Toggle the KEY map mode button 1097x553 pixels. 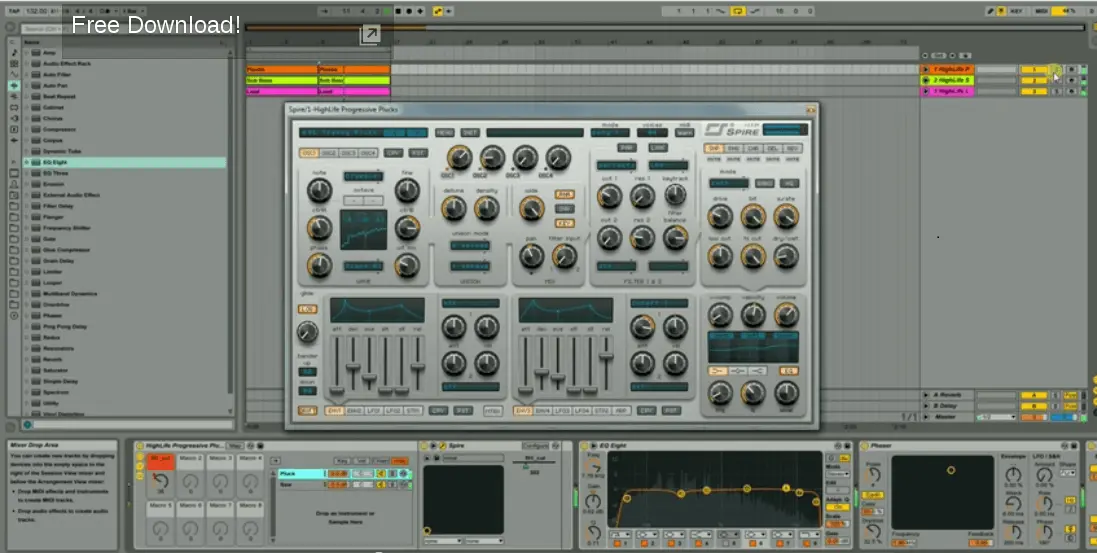(x=1016, y=11)
